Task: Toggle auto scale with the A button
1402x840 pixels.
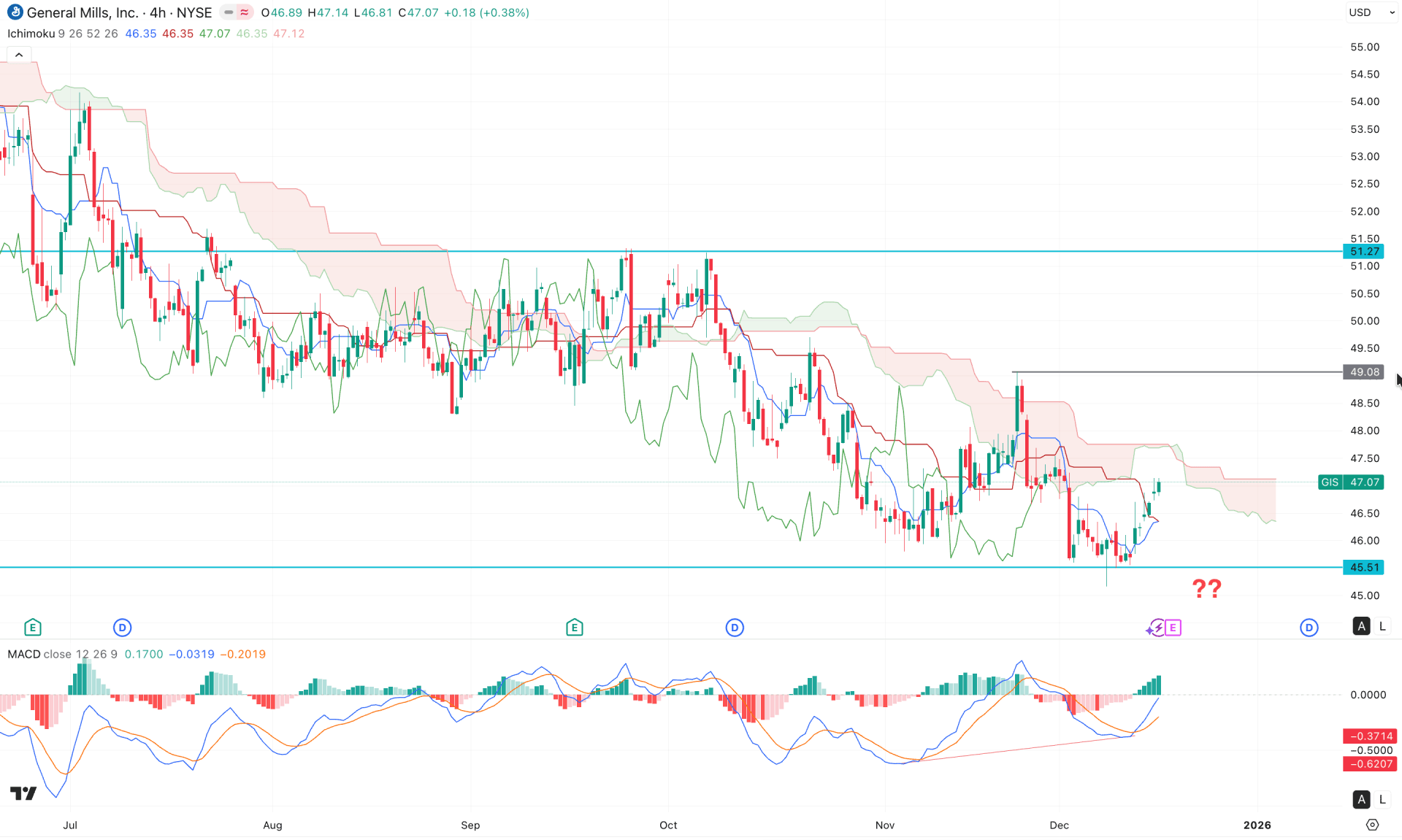Action: [x=1362, y=626]
